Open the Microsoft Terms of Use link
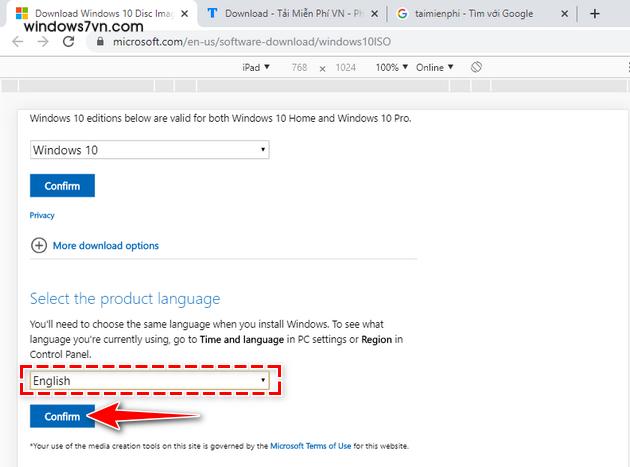Viewport: 630px width, 467px height. pos(302,446)
